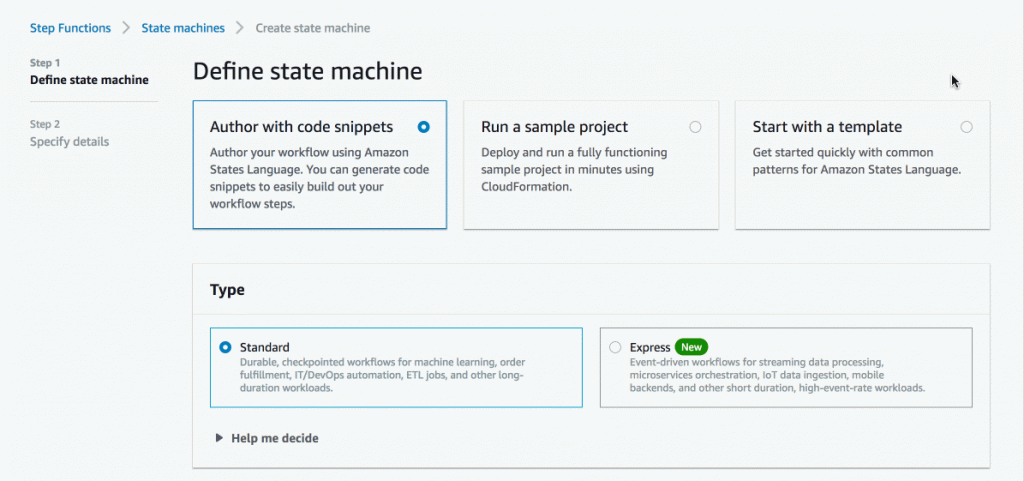The width and height of the screenshot is (1024, 481).
Task: Select the Author with code snippets radio button
Action: point(423,127)
